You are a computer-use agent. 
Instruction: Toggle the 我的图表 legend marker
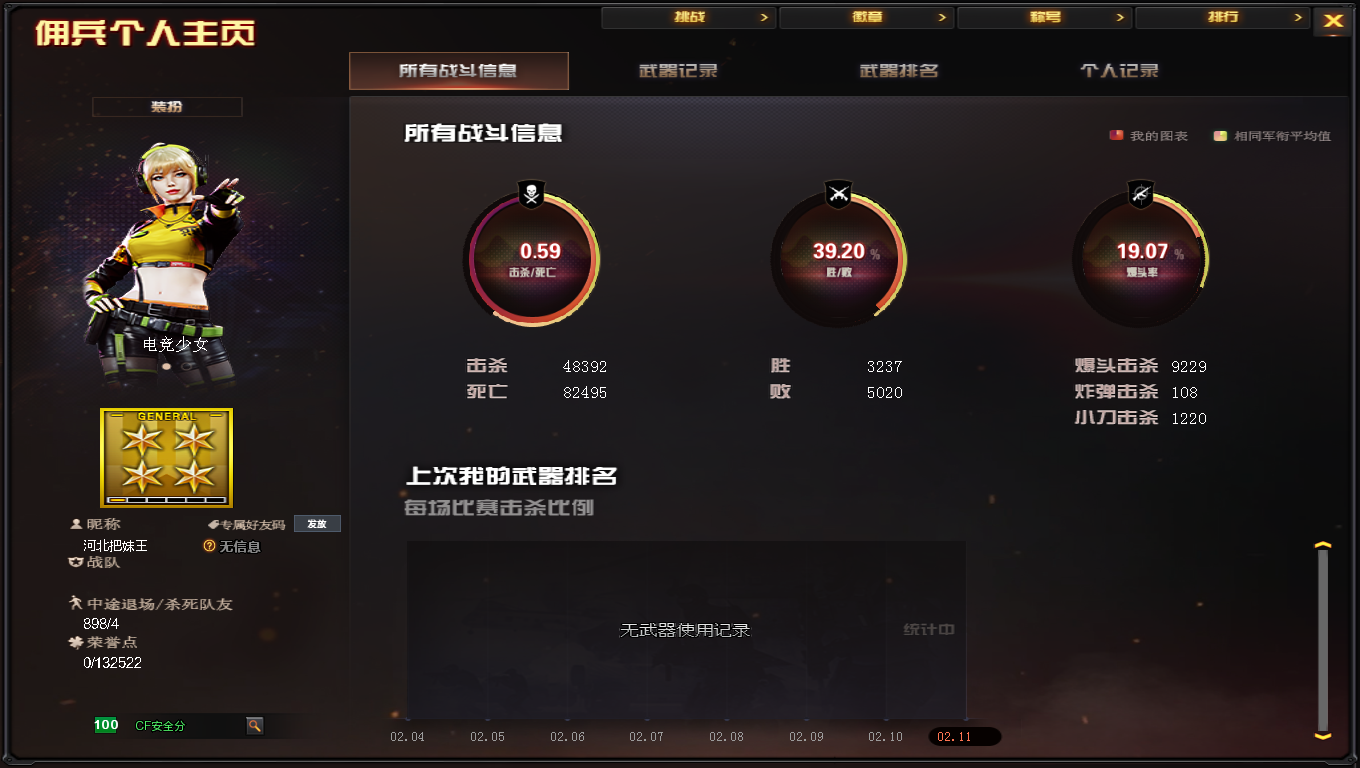1116,135
